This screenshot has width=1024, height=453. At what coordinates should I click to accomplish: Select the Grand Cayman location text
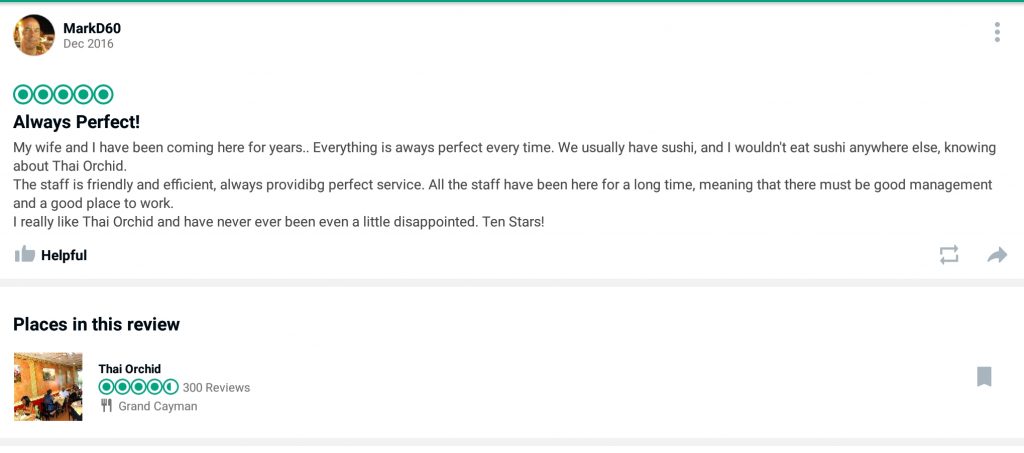point(157,406)
